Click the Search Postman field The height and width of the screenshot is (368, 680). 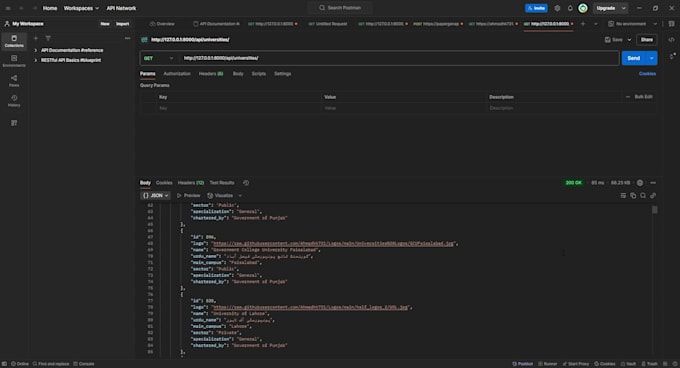point(340,8)
